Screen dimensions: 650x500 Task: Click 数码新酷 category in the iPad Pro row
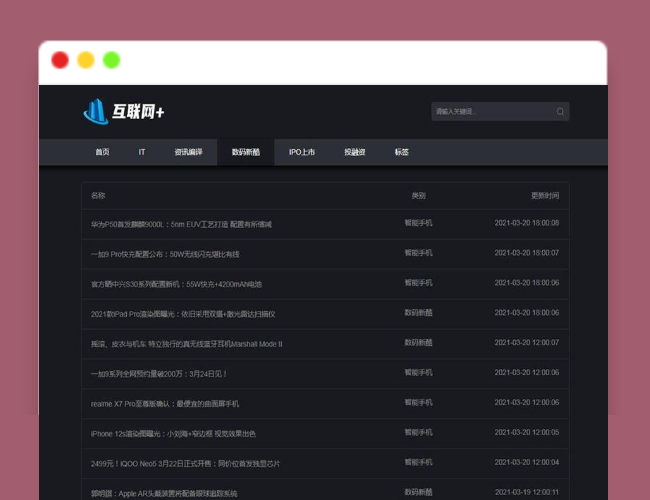tap(419, 313)
